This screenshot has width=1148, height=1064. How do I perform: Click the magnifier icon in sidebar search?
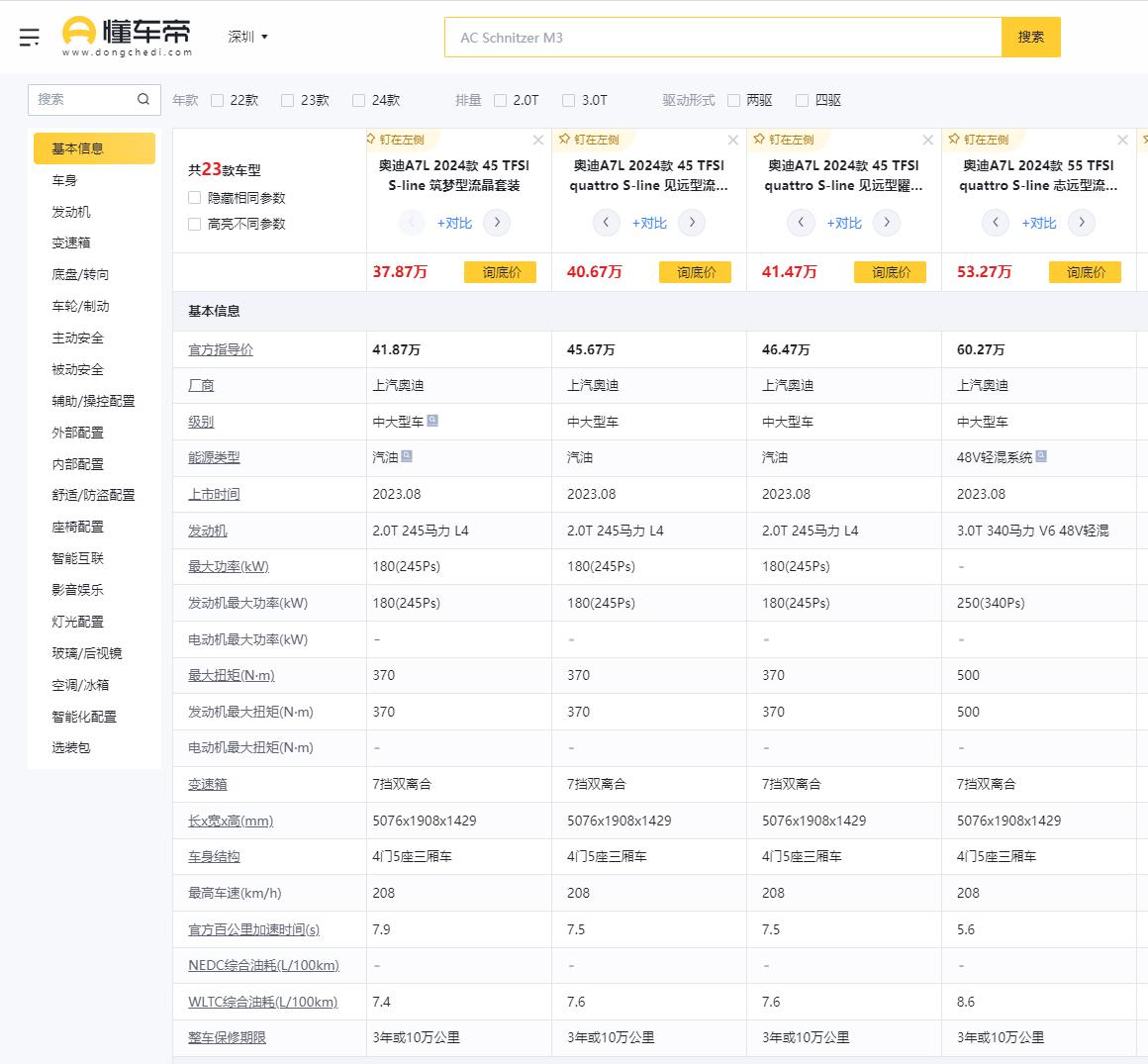pyautogui.click(x=143, y=99)
